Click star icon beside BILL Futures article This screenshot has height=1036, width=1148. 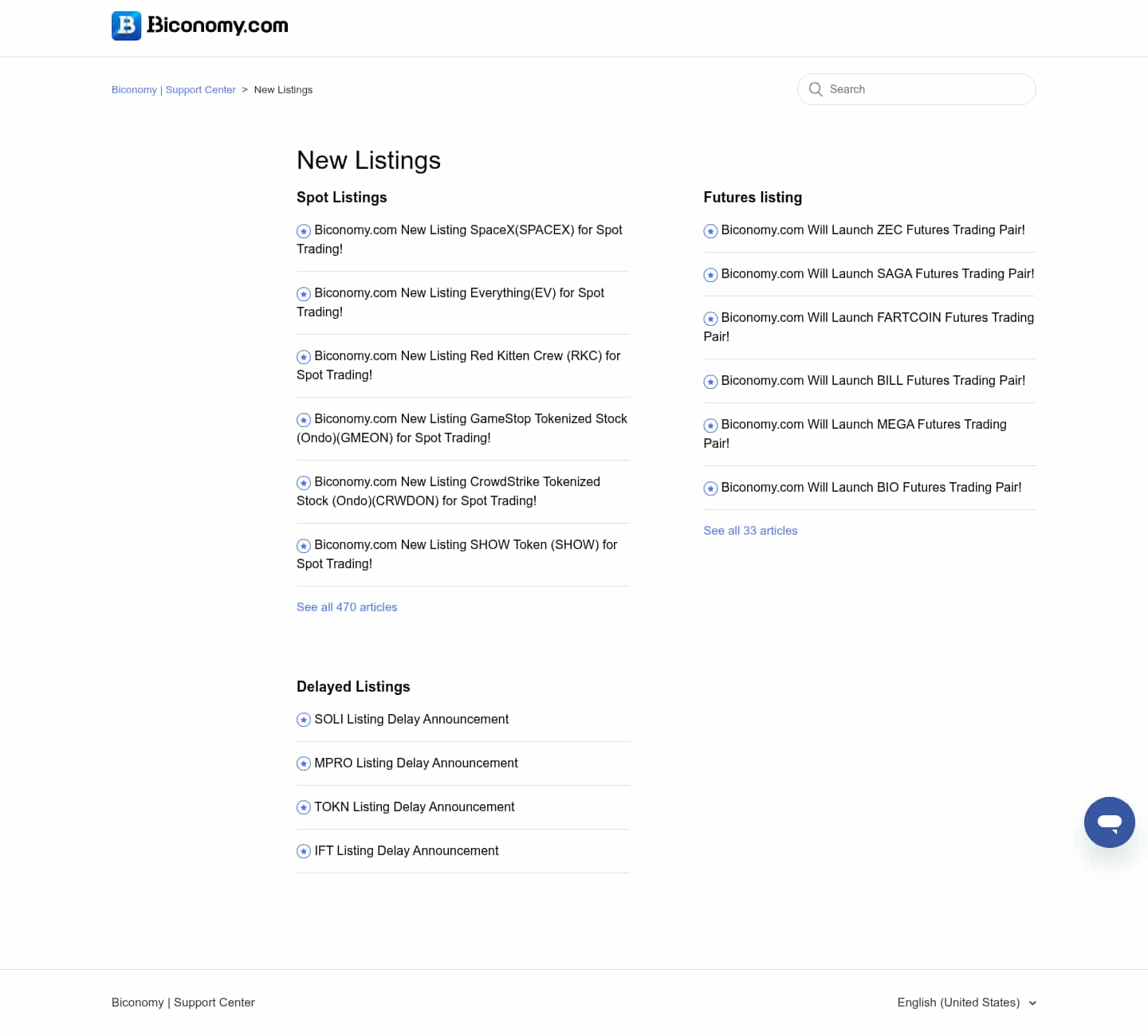coord(710,382)
